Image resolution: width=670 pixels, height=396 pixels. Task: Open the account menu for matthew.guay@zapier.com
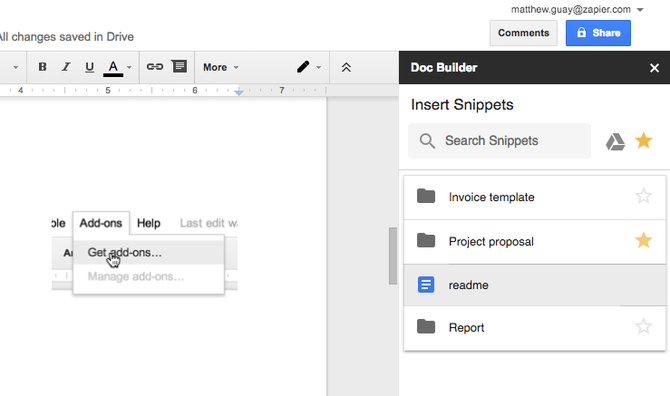click(x=577, y=9)
